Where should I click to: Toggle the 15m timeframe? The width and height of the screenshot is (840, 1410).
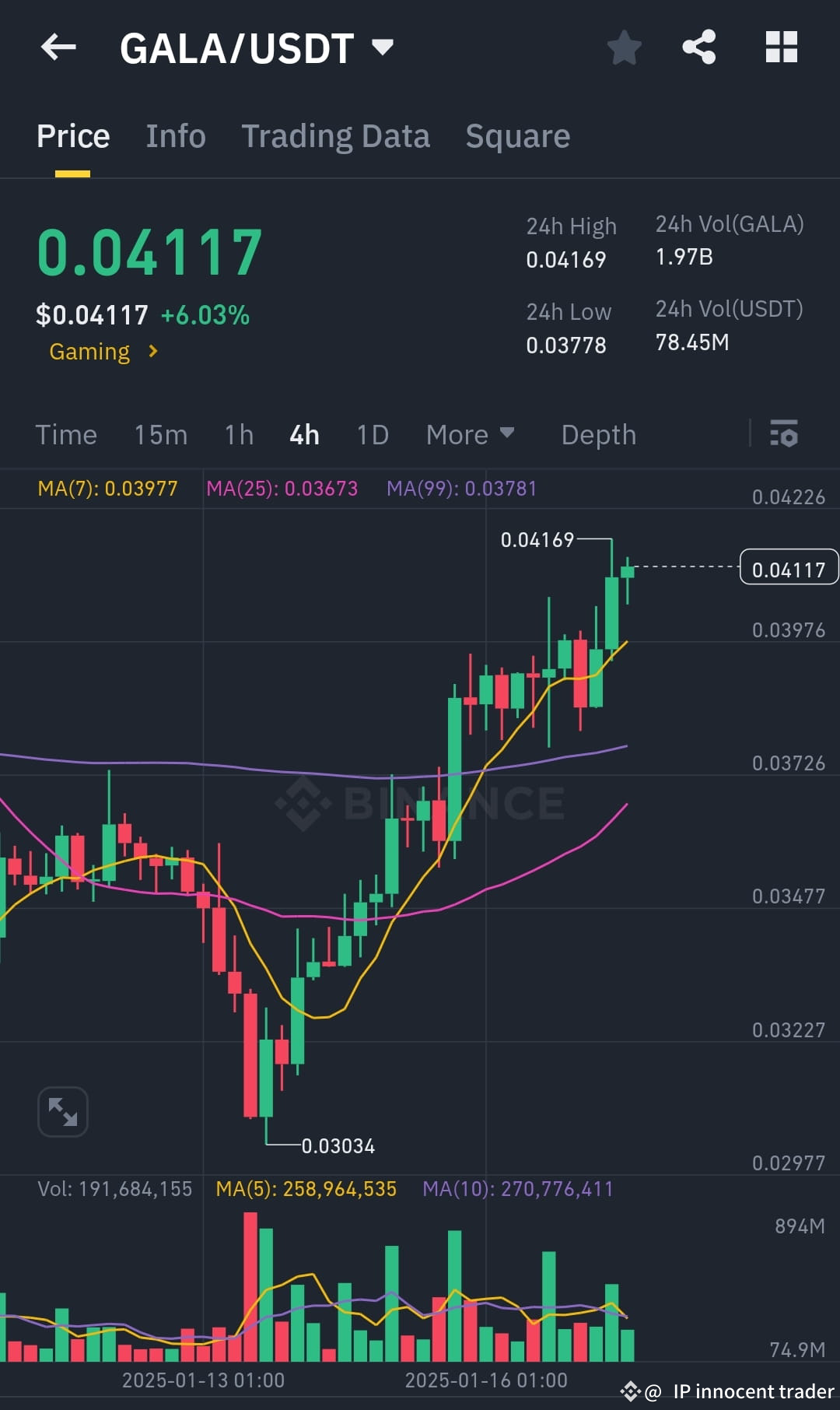pos(161,434)
